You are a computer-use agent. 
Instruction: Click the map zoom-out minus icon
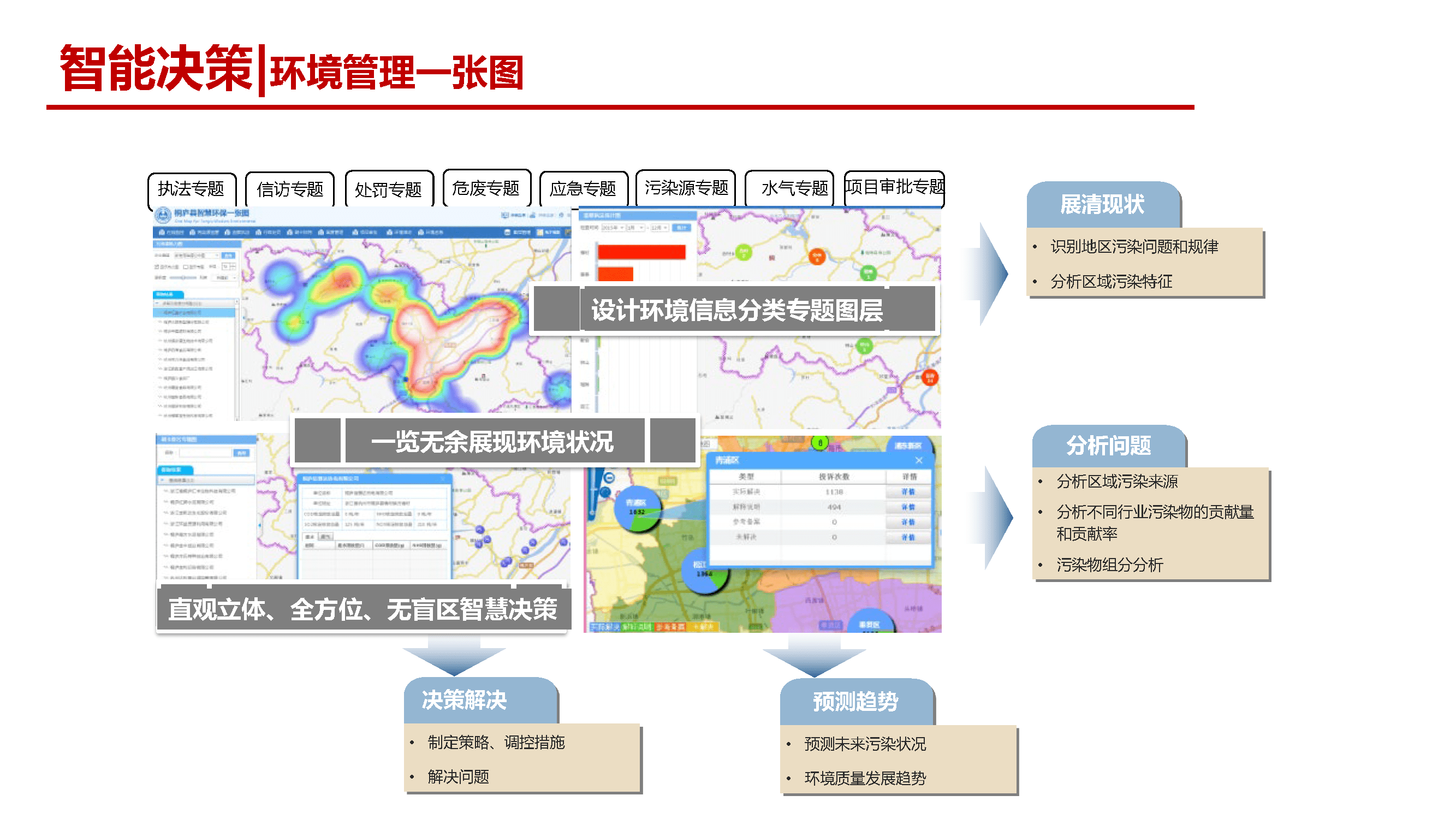[609, 478]
